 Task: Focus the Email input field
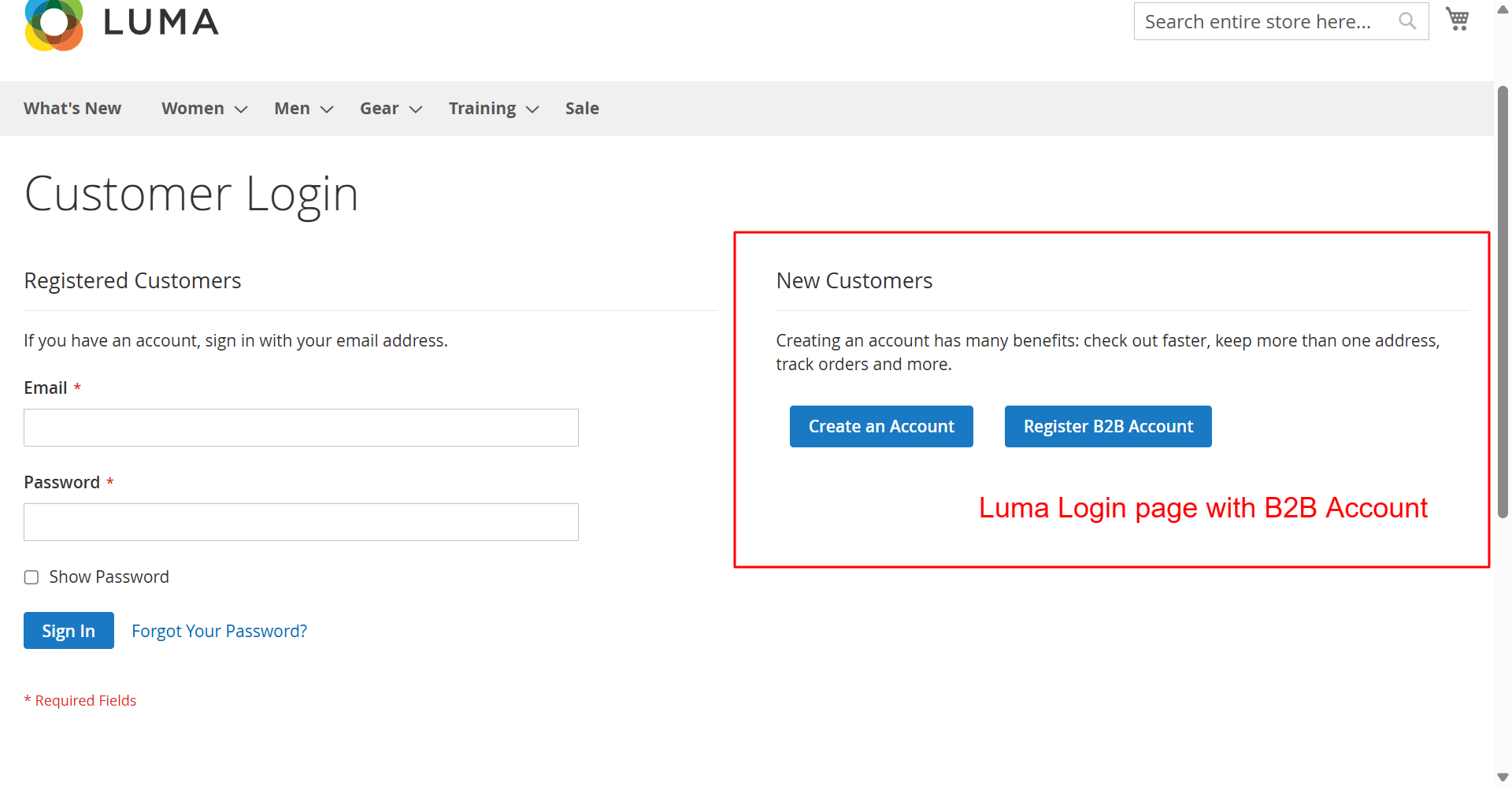(x=301, y=428)
